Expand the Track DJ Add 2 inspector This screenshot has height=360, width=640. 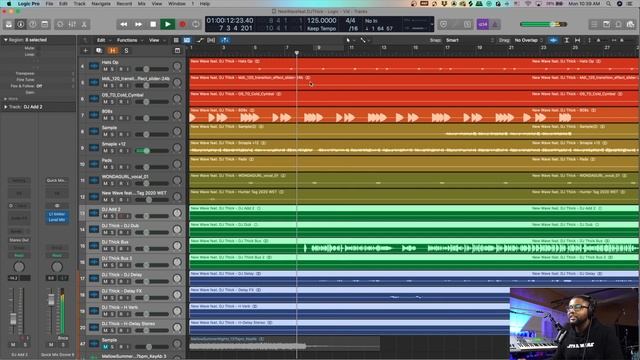pyautogui.click(x=6, y=107)
